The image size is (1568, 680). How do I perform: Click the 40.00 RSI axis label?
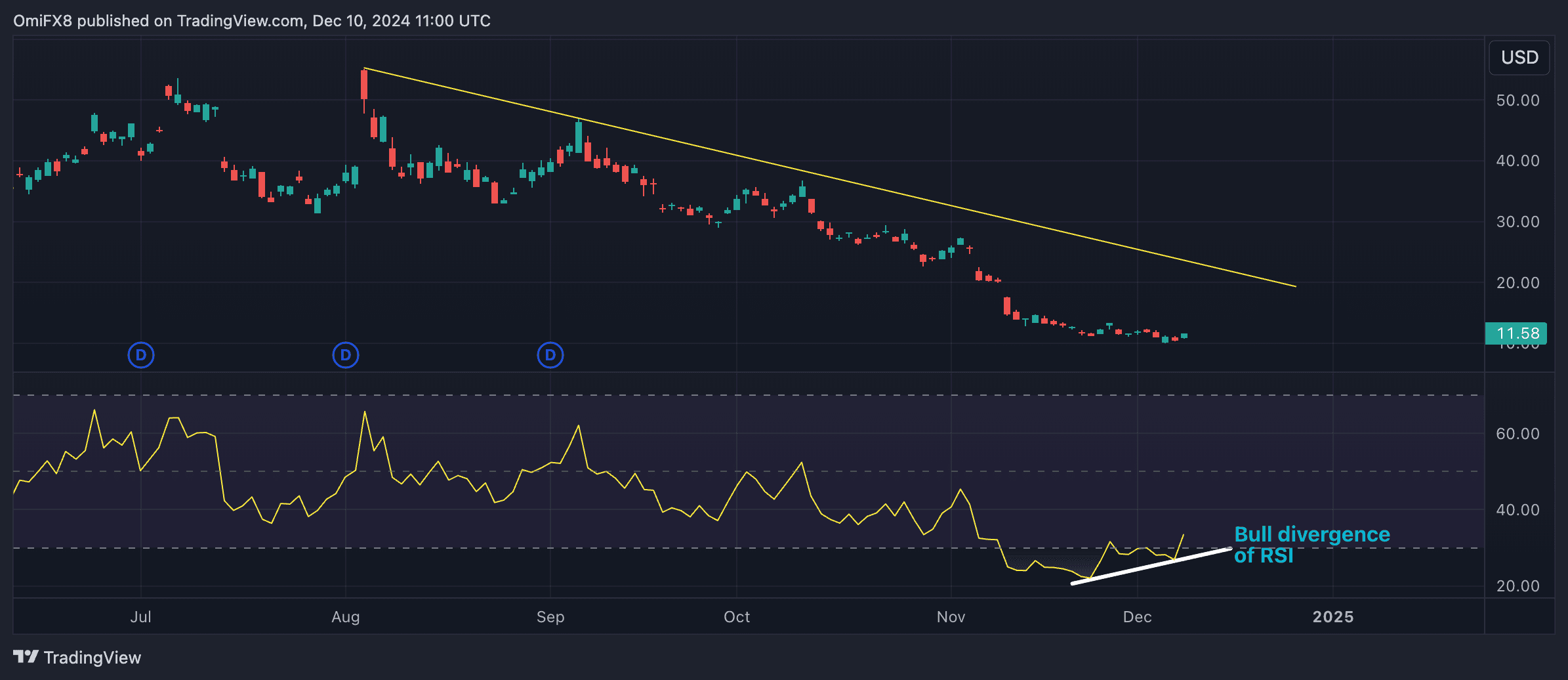1517,510
